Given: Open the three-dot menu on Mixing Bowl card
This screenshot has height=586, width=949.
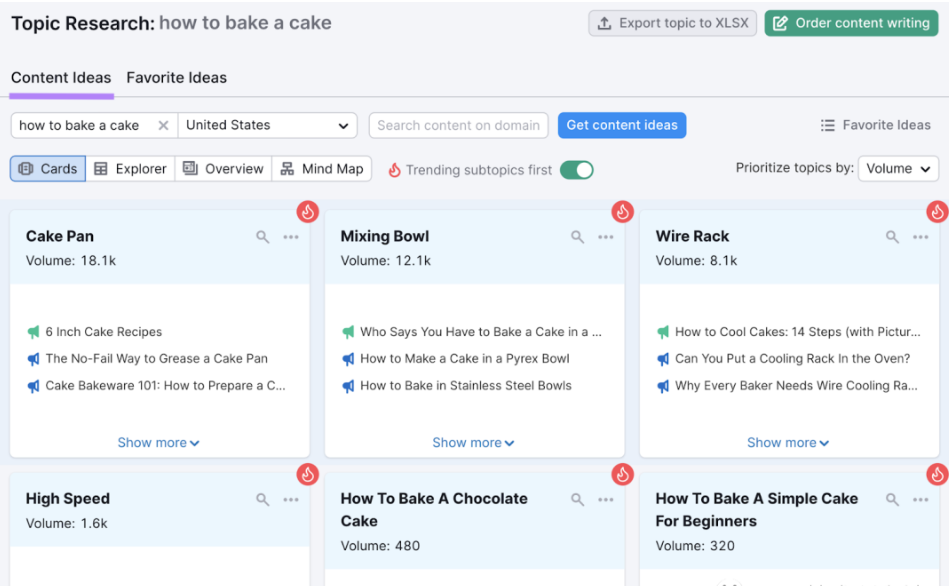Looking at the screenshot, I should [x=605, y=237].
